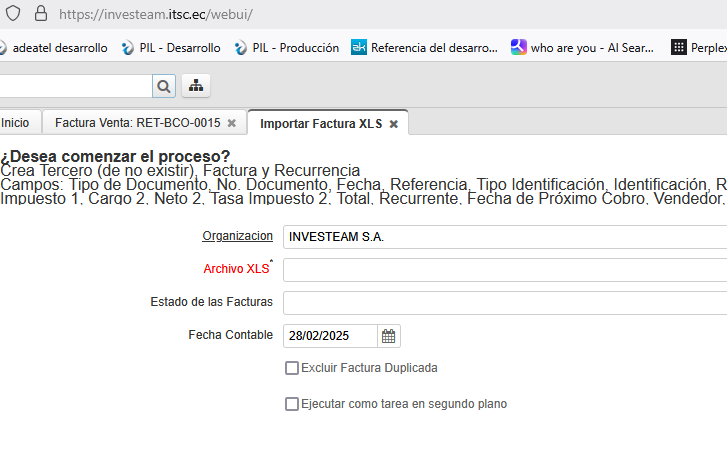Check Ejecutar como tarea en segundo plano
This screenshot has height=463, width=727.
coord(292,404)
